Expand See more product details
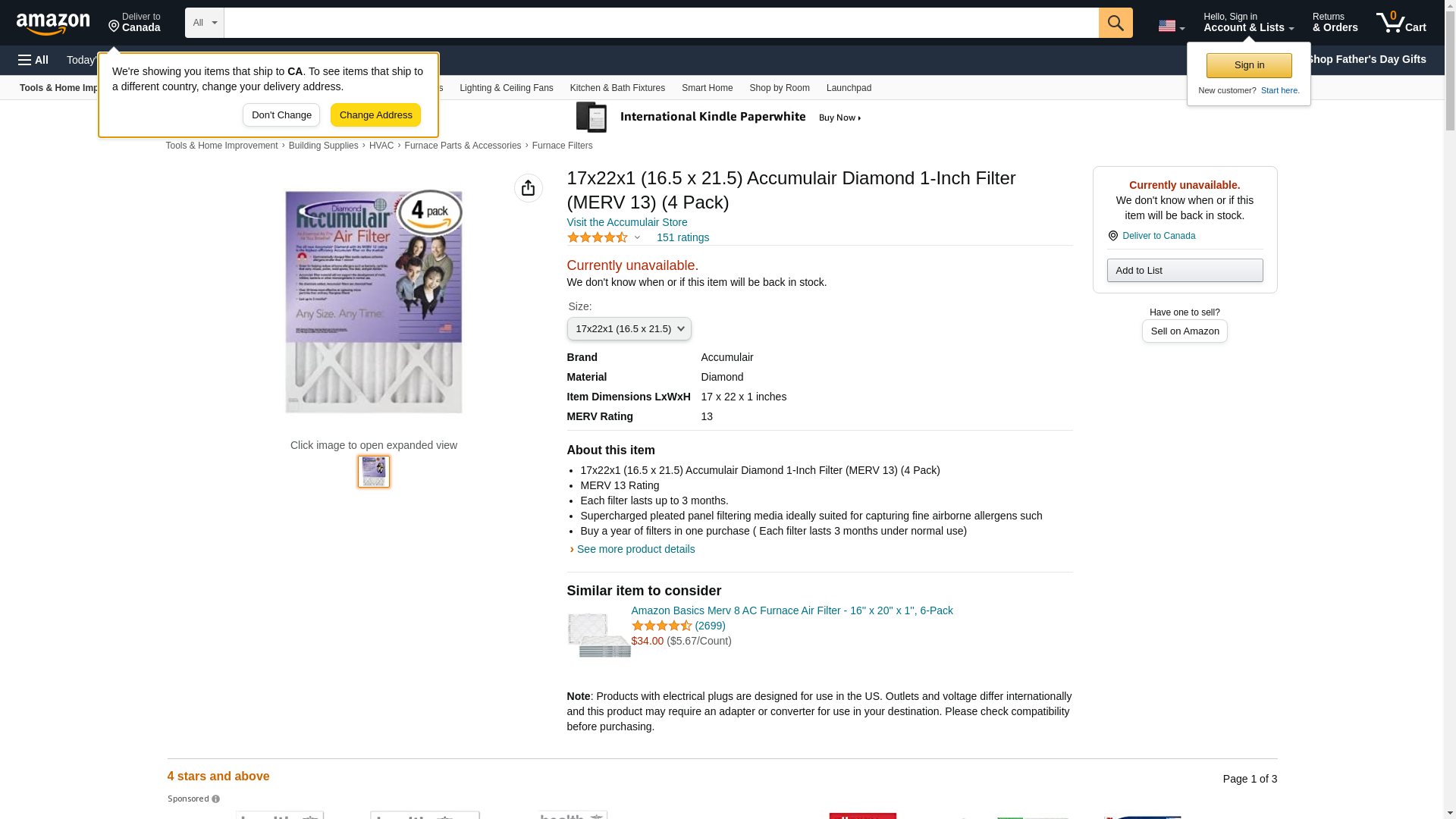1456x819 pixels. click(635, 549)
